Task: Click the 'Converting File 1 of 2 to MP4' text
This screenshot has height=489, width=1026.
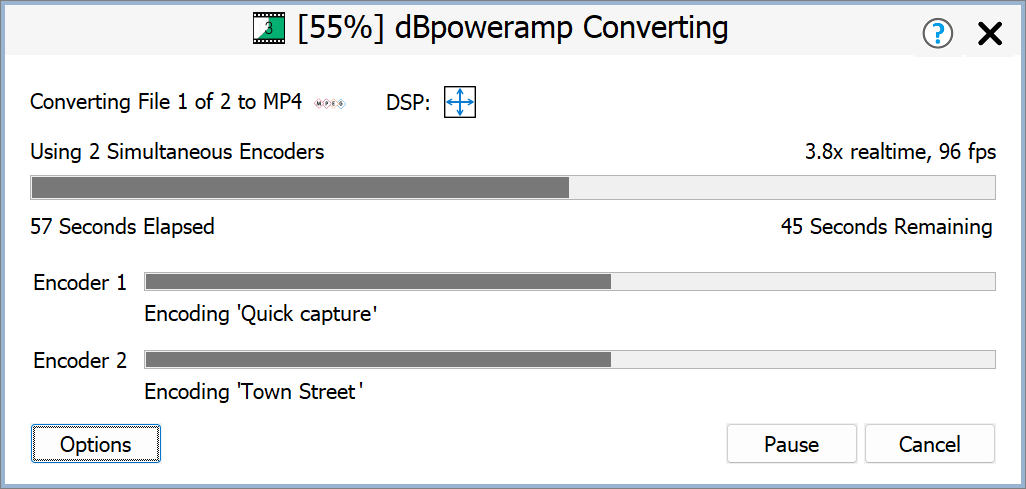Action: pos(166,102)
